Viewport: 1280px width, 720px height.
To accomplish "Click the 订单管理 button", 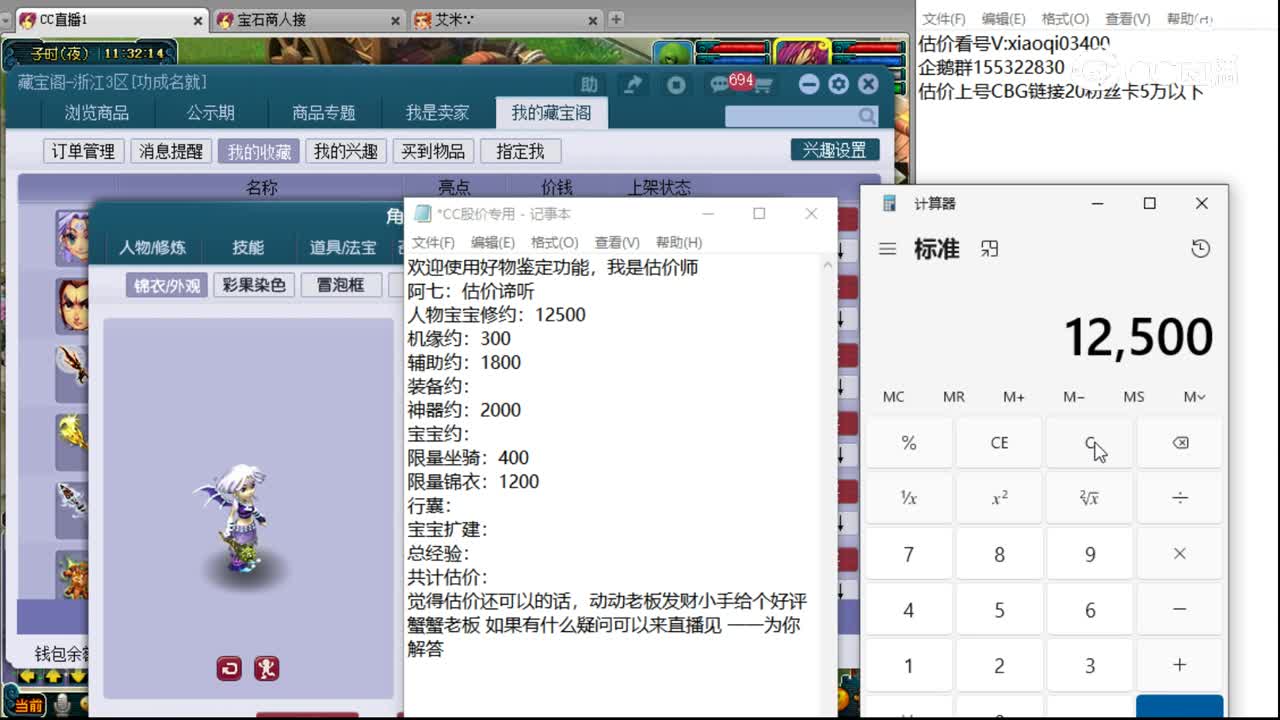I will 82,151.
